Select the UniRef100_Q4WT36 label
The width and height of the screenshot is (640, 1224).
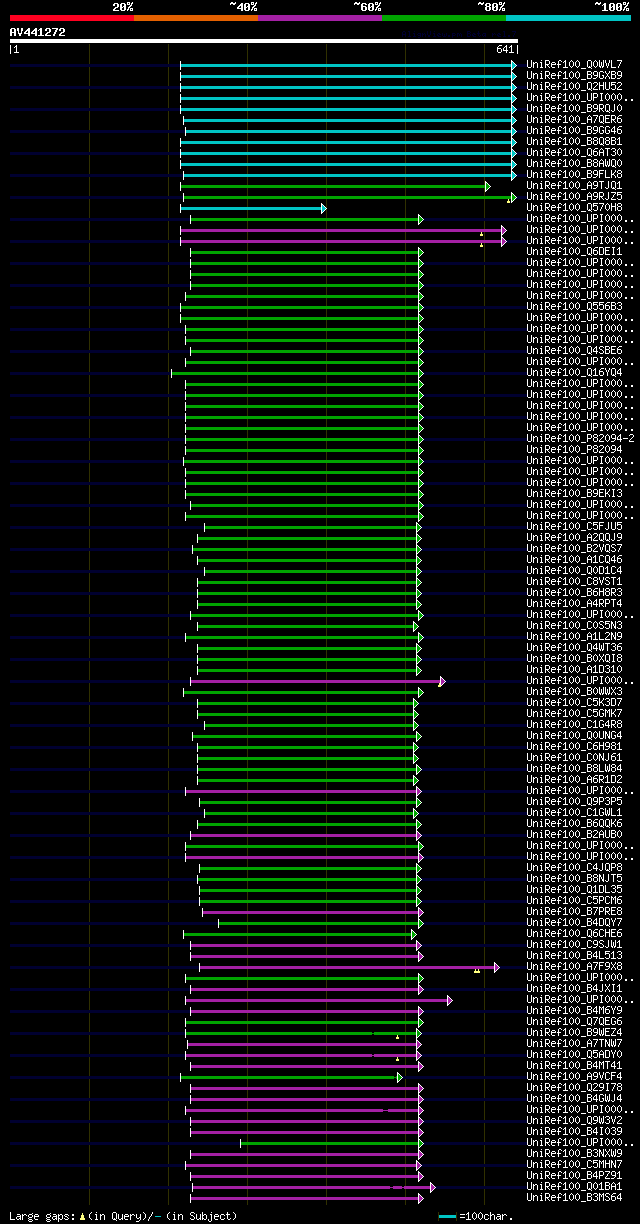(x=574, y=647)
